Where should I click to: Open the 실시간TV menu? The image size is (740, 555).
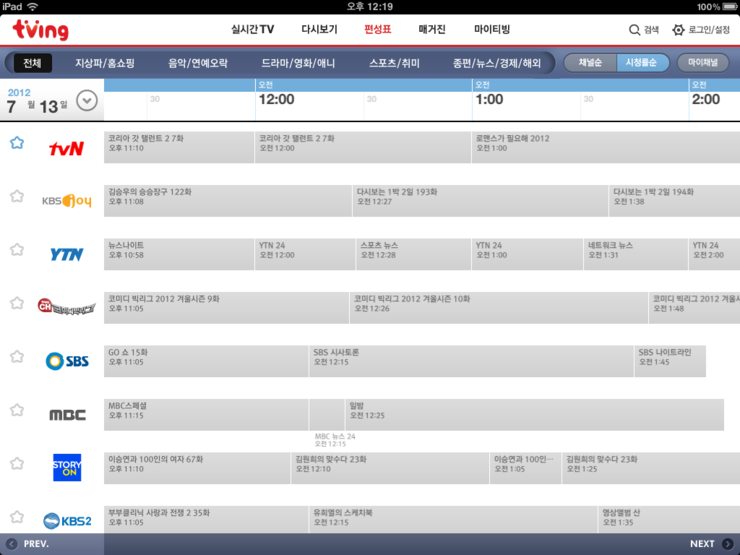click(252, 30)
